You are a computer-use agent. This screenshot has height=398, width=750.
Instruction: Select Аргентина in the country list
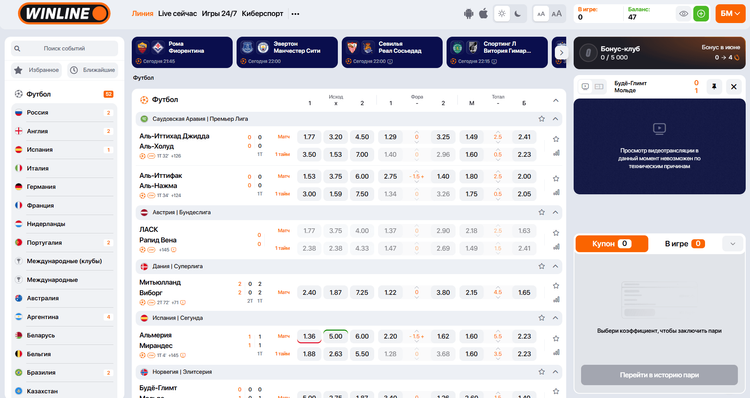(x=64, y=317)
